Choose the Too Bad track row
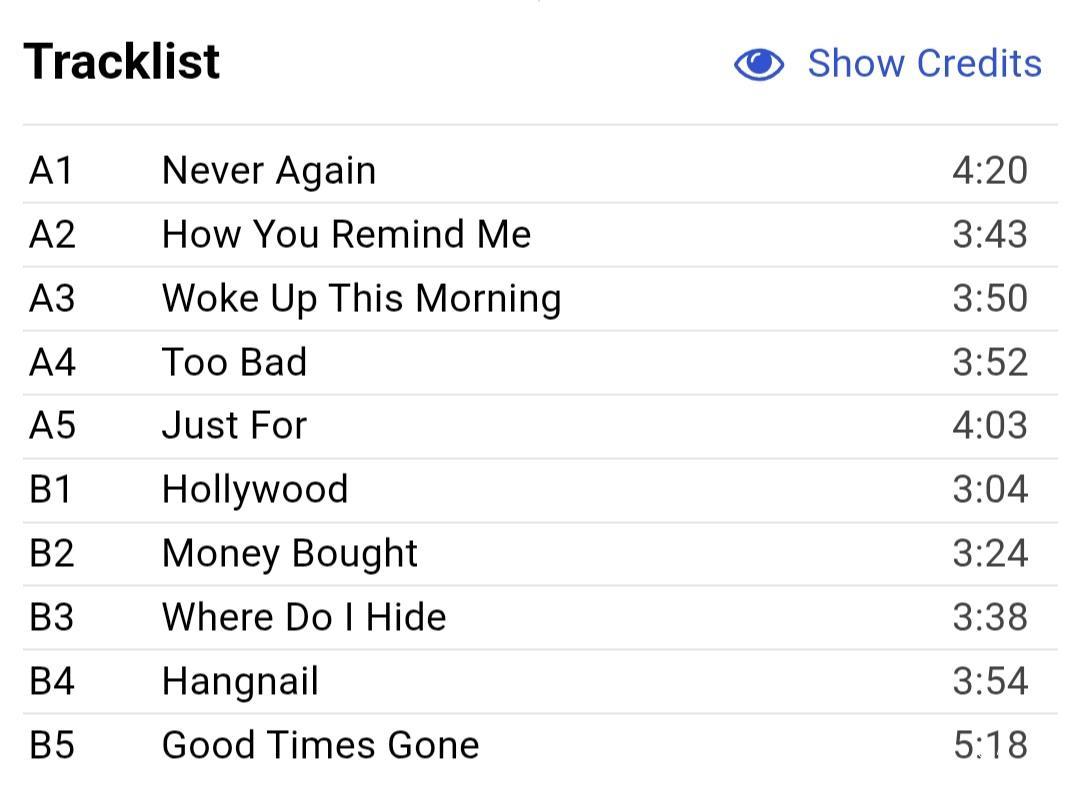Screen dimensions: 1080x804 (x=540, y=362)
